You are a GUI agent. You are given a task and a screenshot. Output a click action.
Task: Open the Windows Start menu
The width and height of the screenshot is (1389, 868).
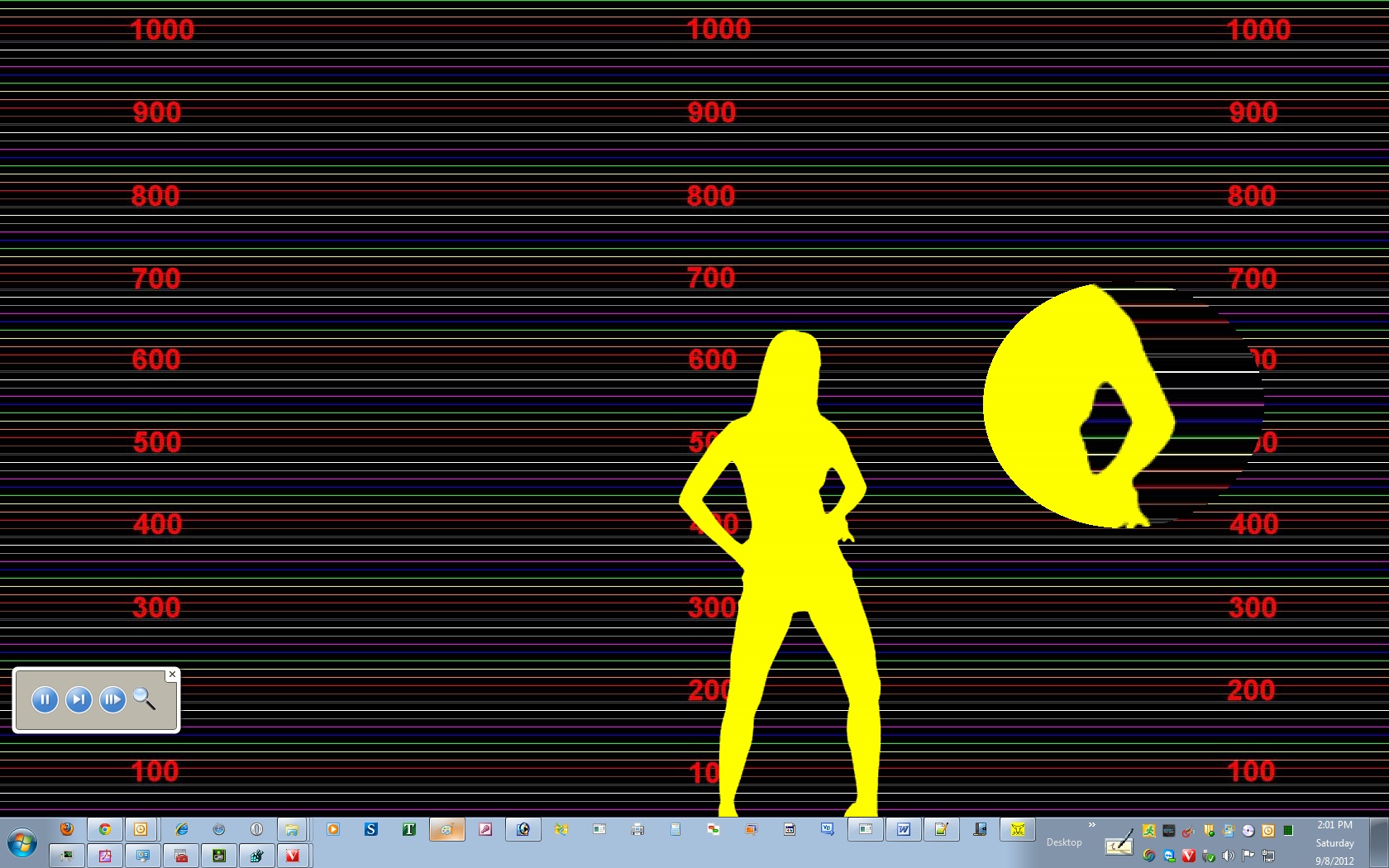22,844
